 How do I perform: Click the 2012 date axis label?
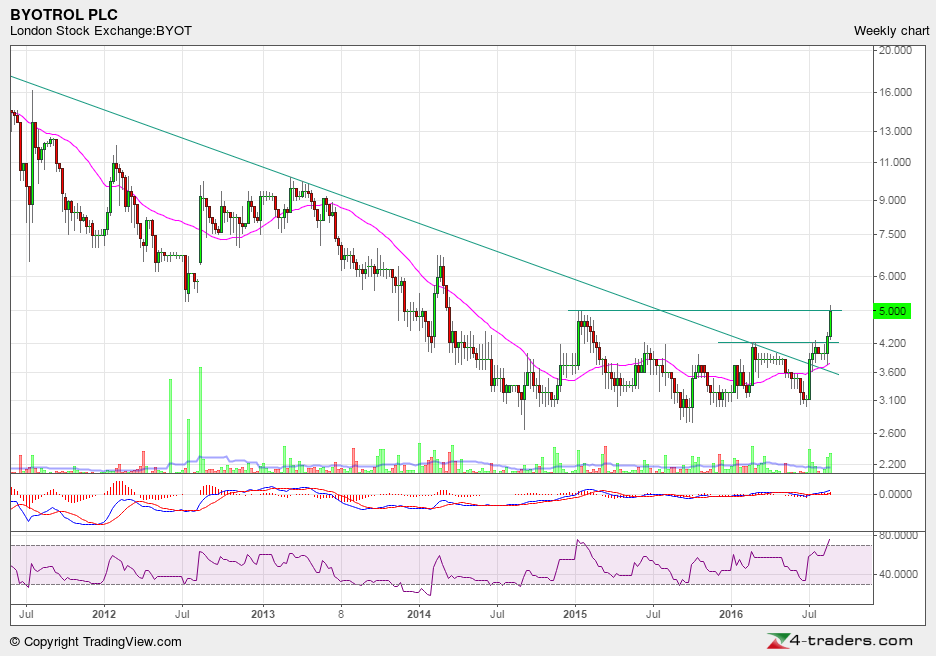[104, 614]
